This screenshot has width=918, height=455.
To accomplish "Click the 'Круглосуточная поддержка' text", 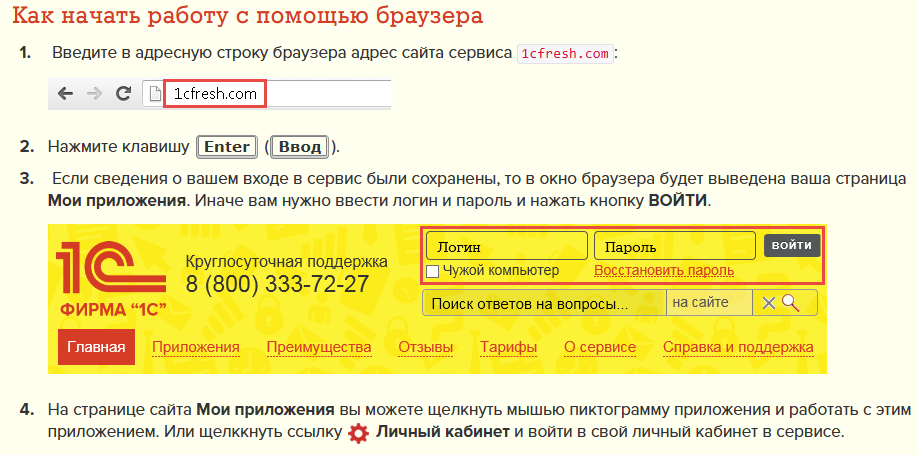I will (286, 261).
